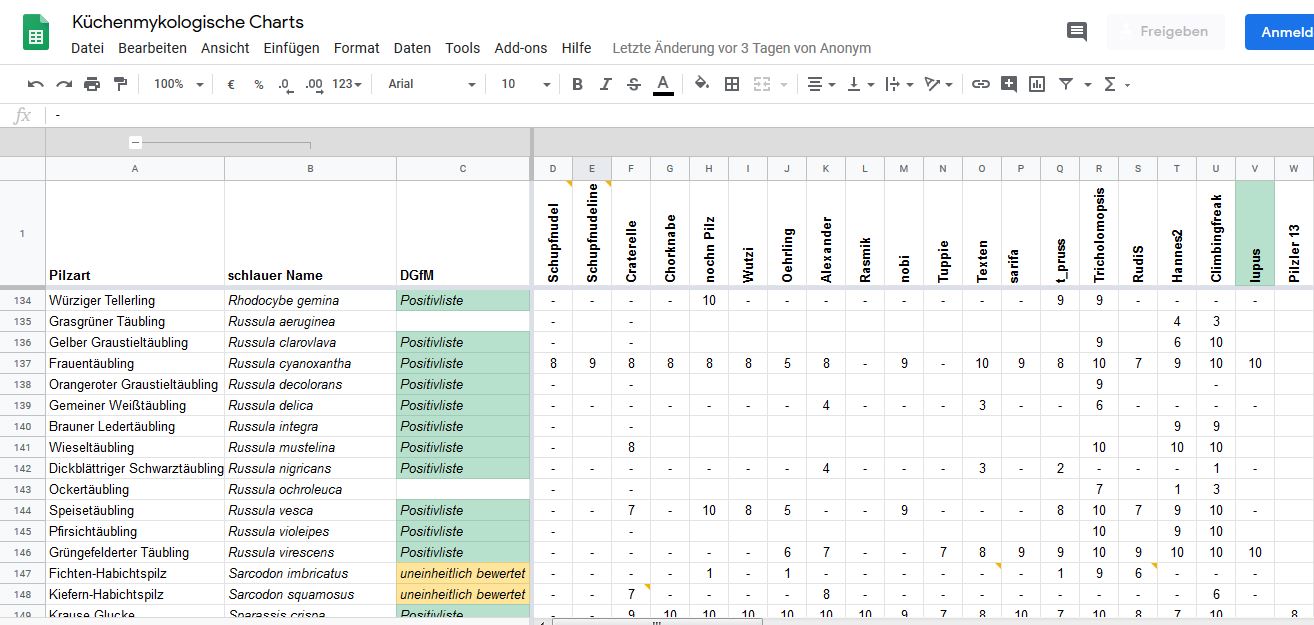
Task: Open the zoom level 100% dropdown
Action: (178, 84)
